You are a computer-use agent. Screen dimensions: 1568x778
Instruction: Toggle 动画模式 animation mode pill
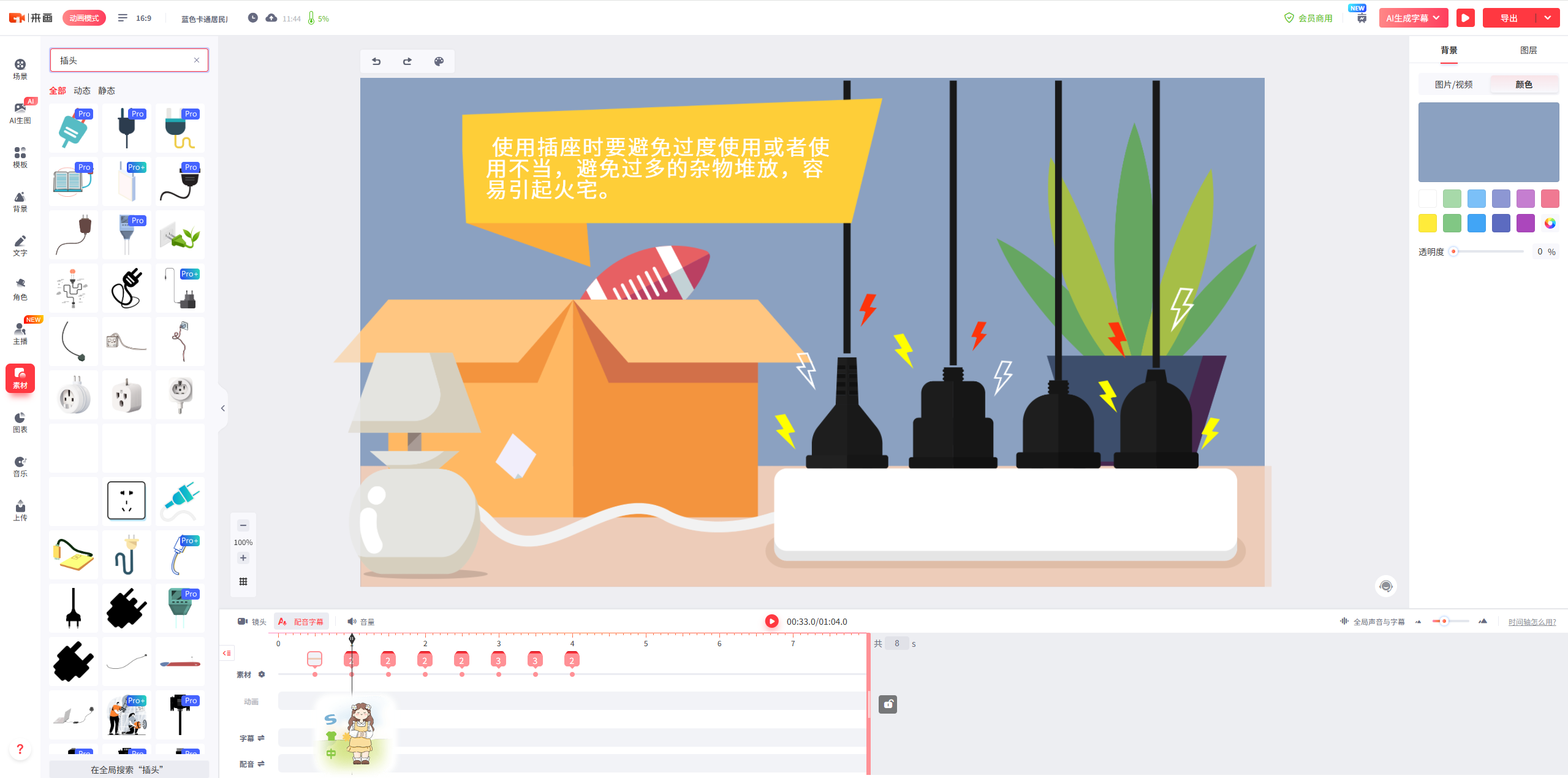pos(84,18)
